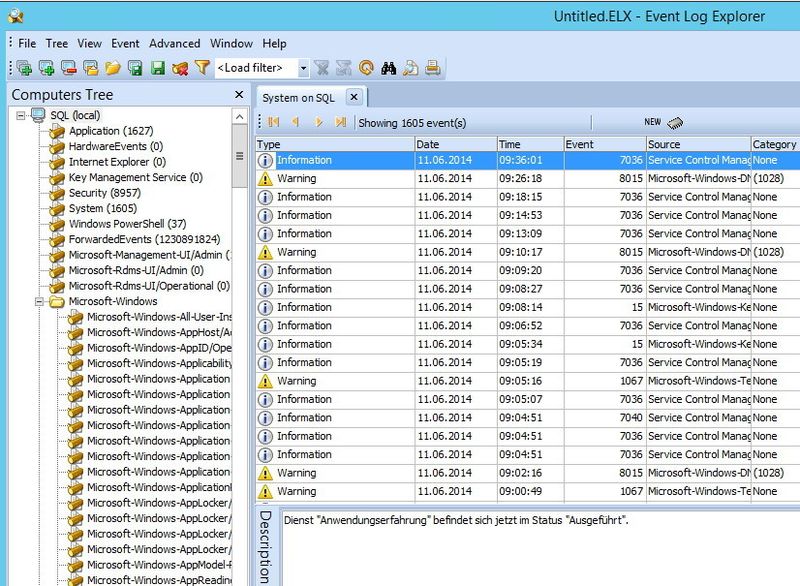The width and height of the screenshot is (800, 586).
Task: Click the Clear log icon with red X
Action: point(180,68)
